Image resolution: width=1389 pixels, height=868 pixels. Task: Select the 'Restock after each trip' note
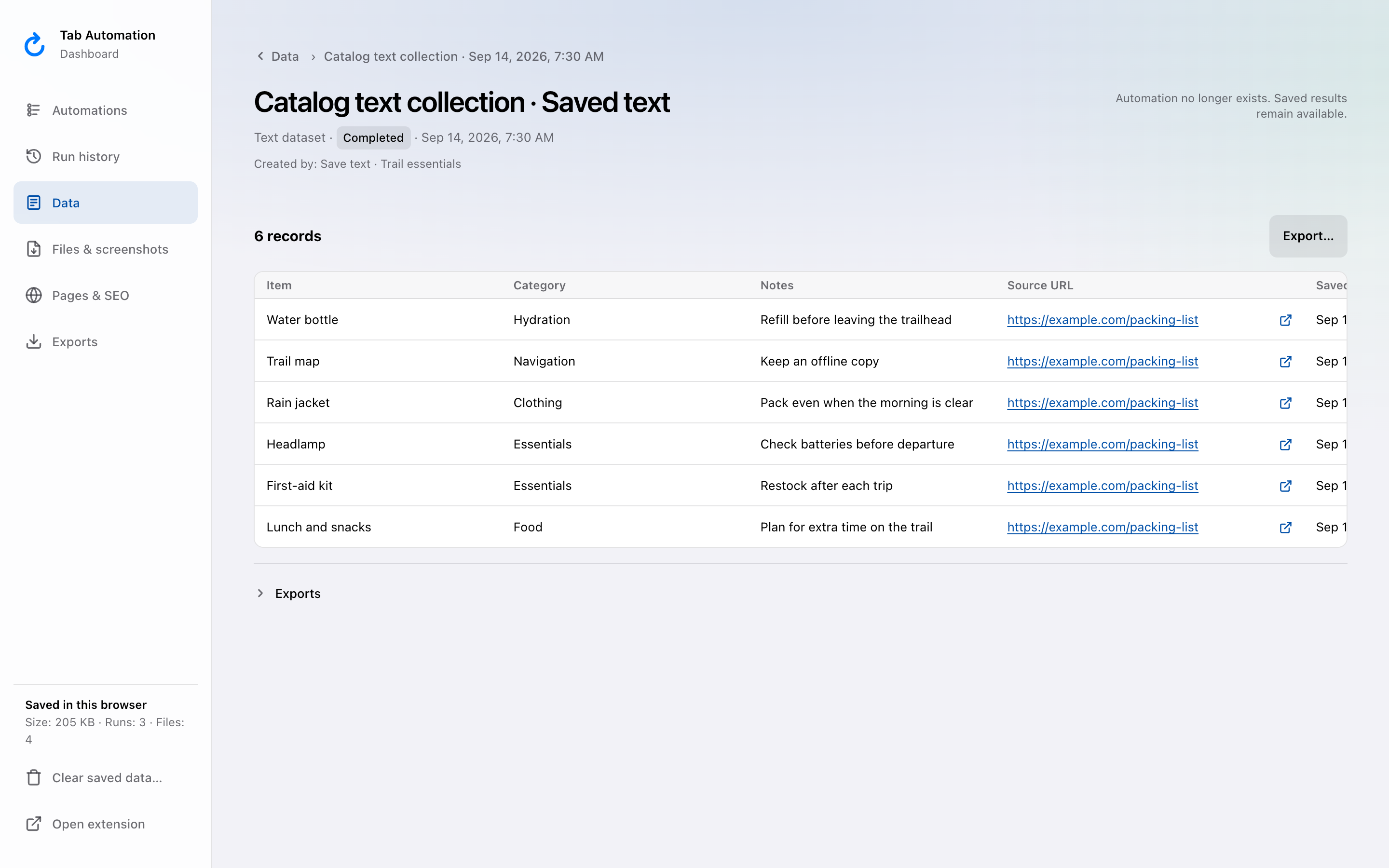tap(826, 486)
